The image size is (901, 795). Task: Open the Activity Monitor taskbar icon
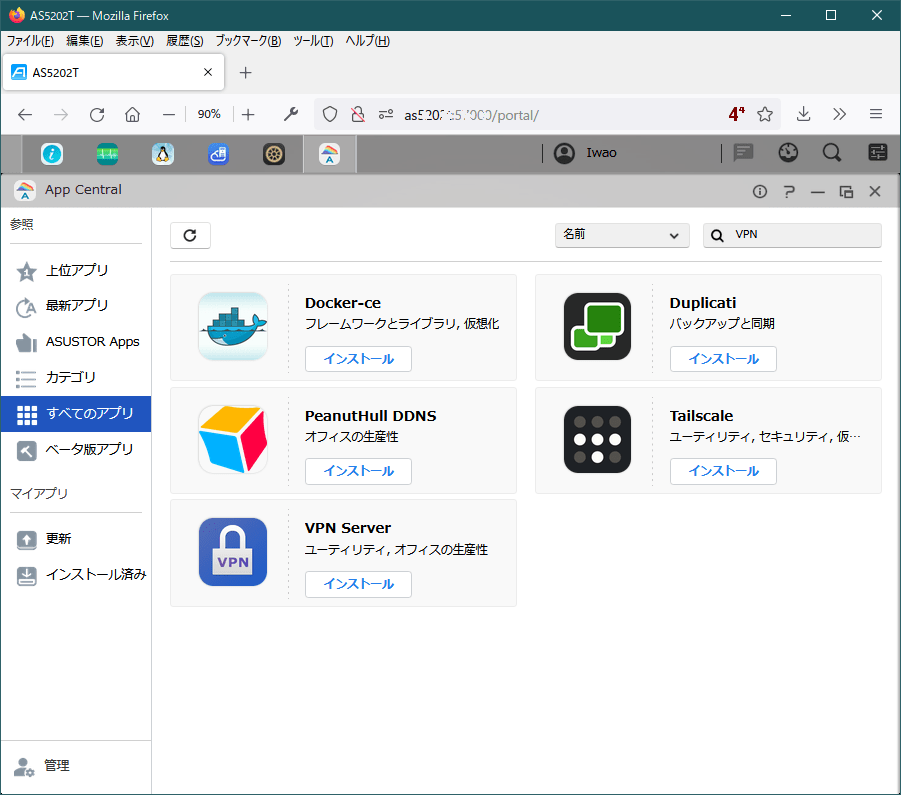point(107,154)
